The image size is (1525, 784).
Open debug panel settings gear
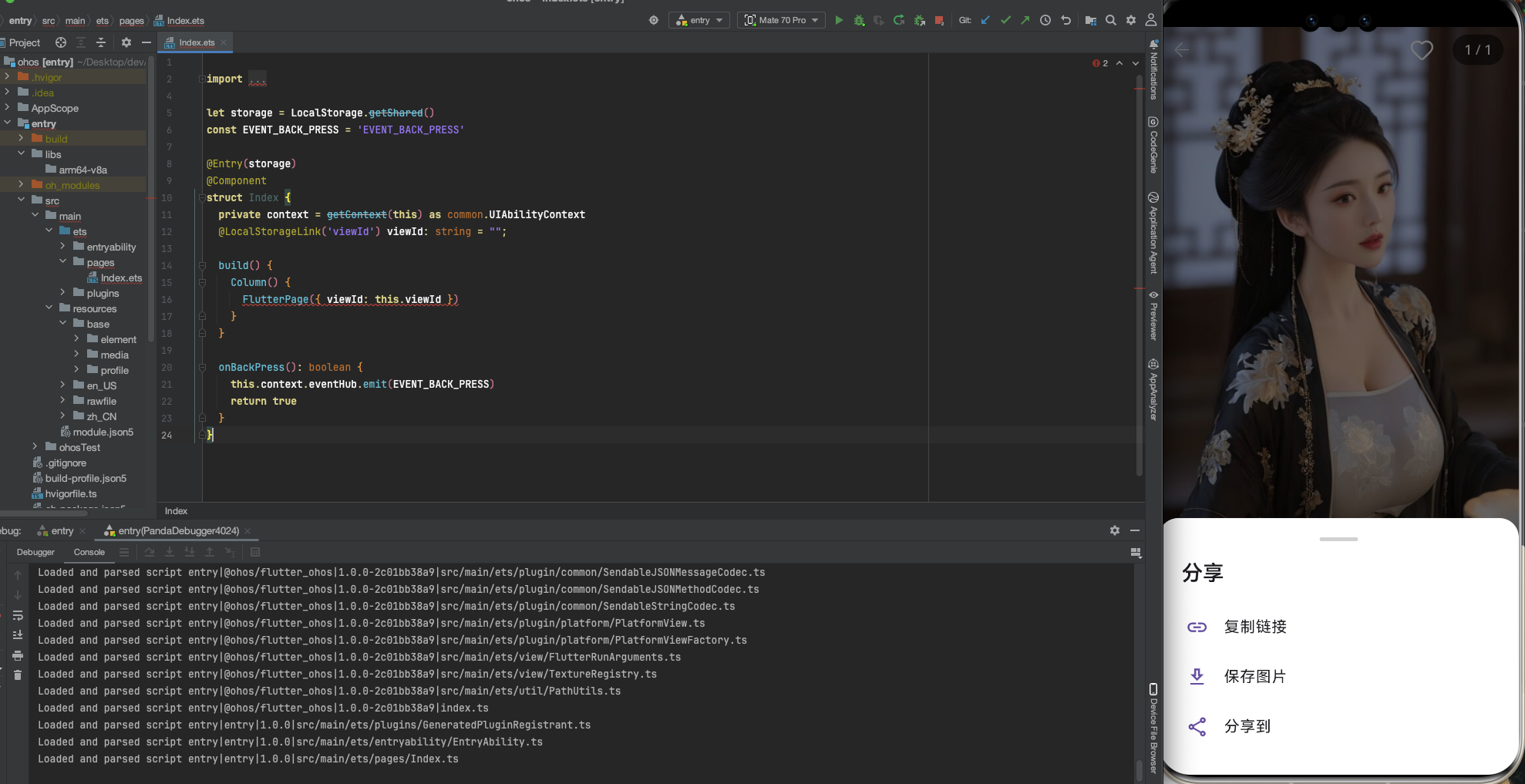pyautogui.click(x=1115, y=530)
